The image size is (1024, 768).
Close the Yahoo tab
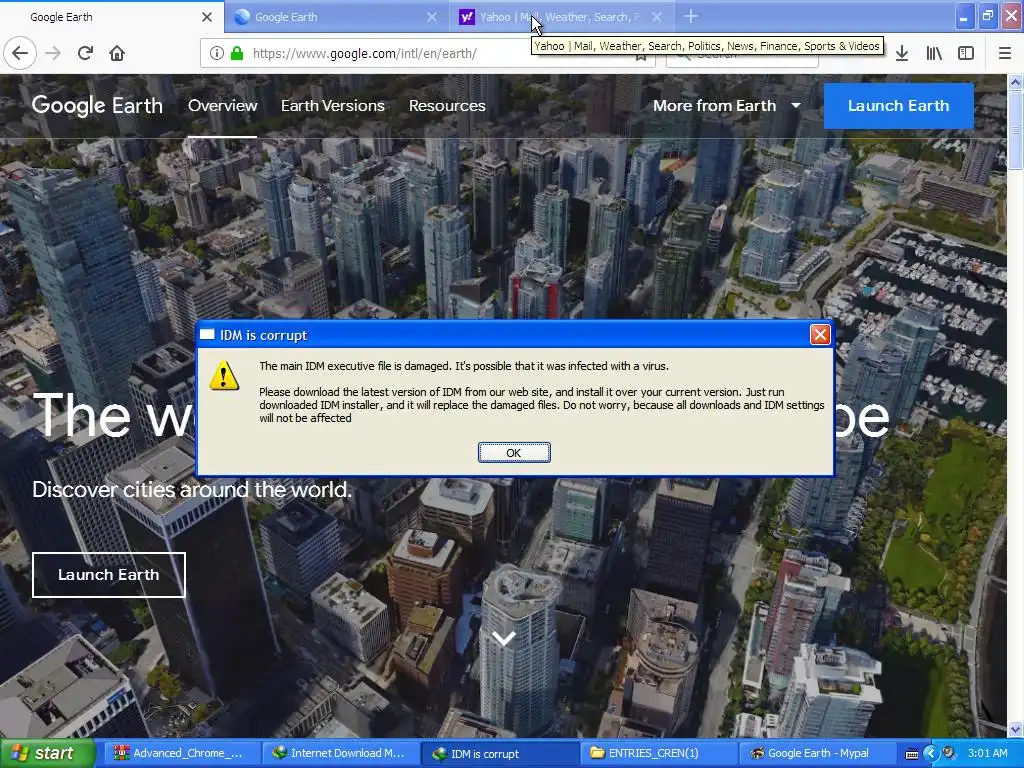click(x=657, y=17)
